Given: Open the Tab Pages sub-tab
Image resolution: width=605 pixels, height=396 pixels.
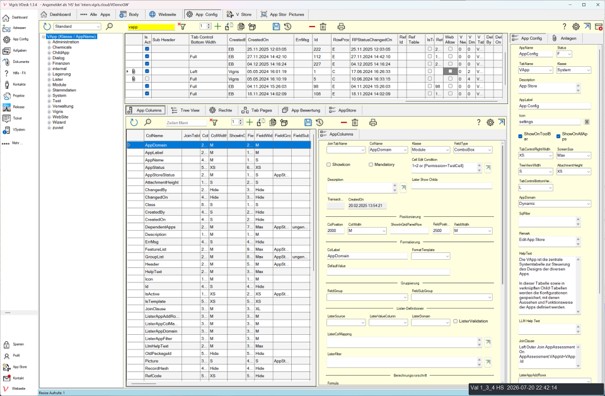Looking at the screenshot, I should pos(257,110).
